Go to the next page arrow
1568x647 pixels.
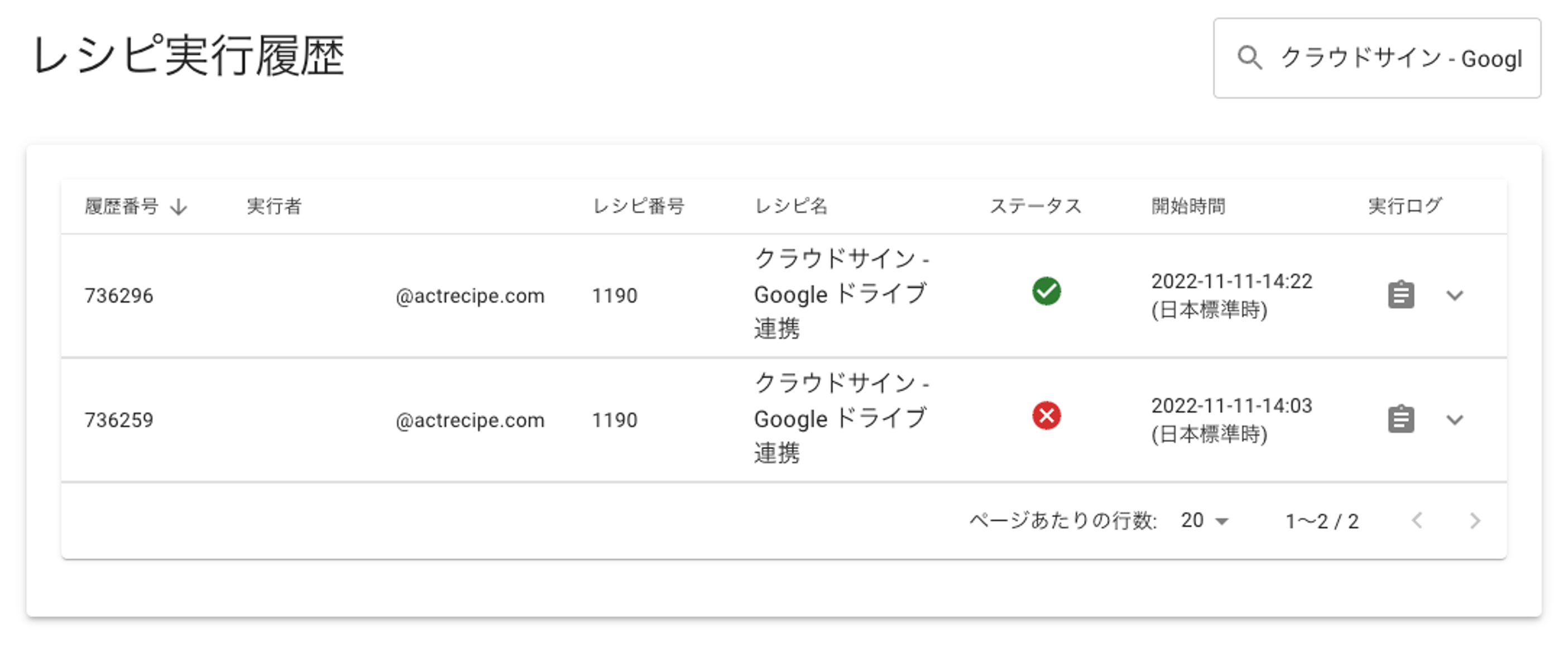[1474, 521]
